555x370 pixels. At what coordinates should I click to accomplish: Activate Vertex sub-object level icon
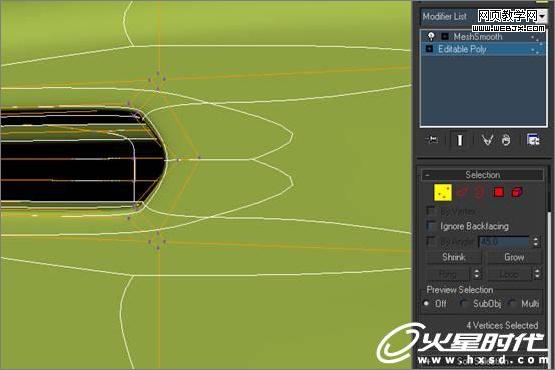tap(443, 193)
